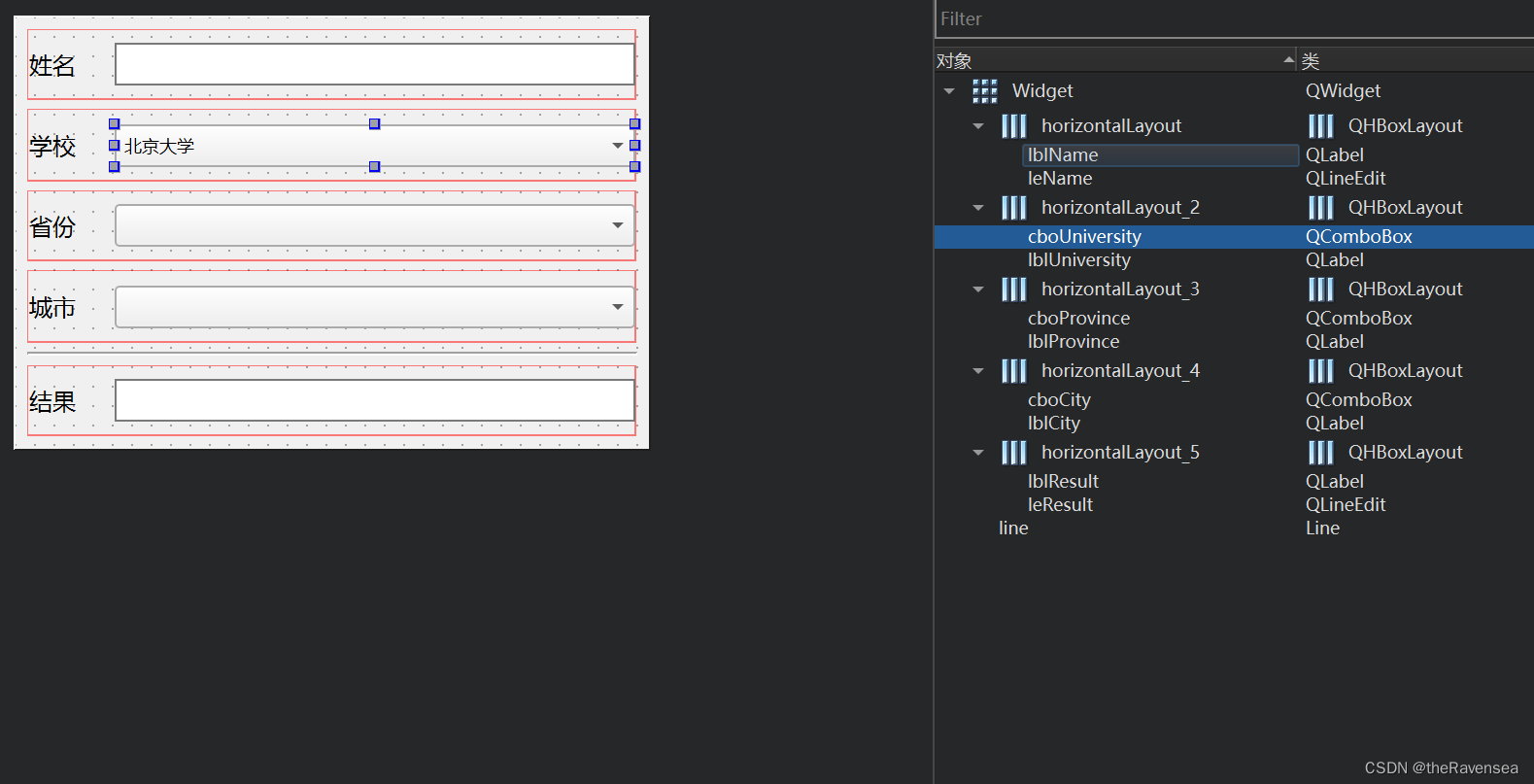The height and width of the screenshot is (784, 1534).
Task: Select the Widget root tree item
Action: tap(1042, 91)
